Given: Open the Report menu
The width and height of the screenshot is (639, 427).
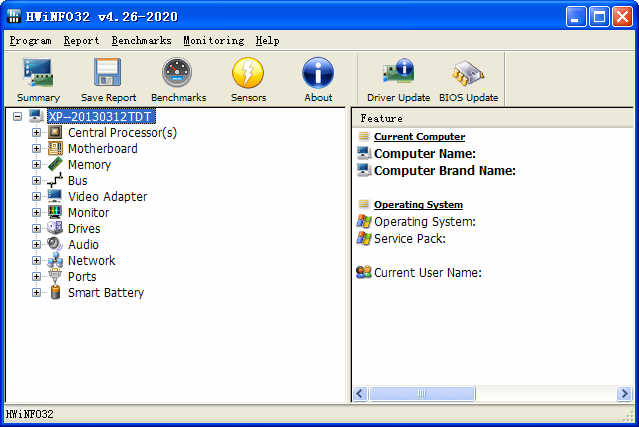Looking at the screenshot, I should click(81, 41).
